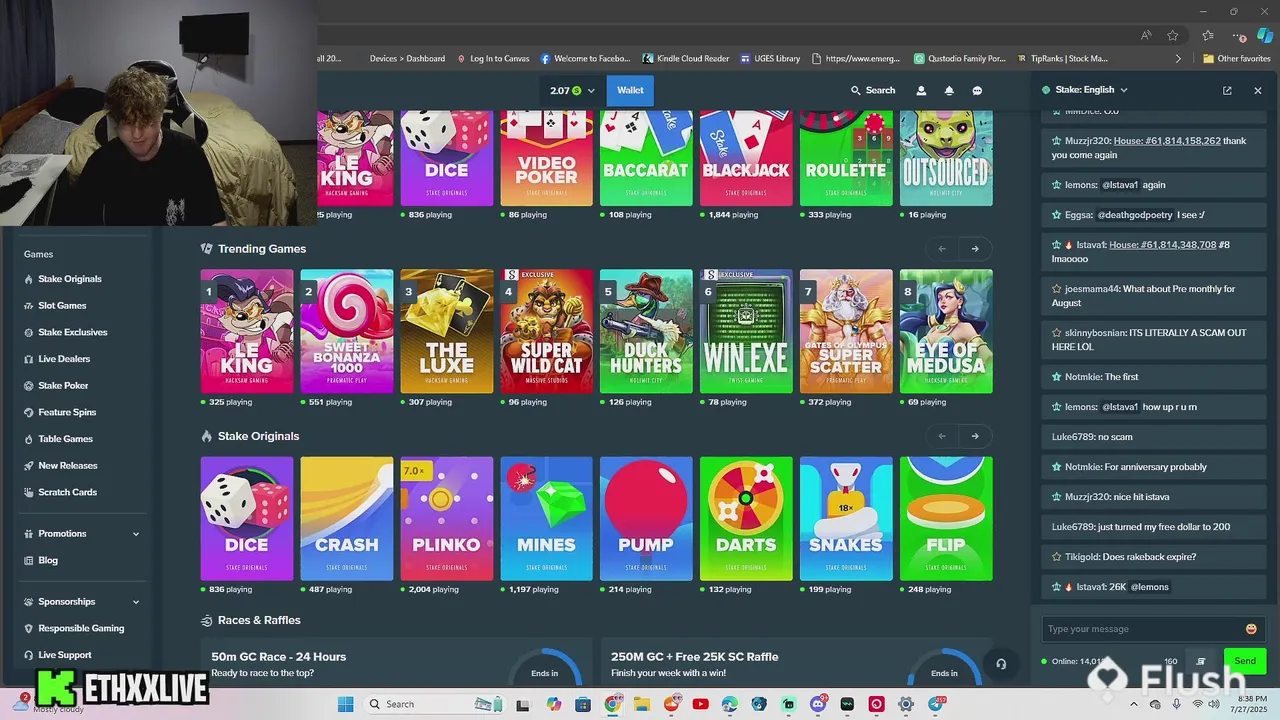Viewport: 1280px width, 720px height.
Task: Open Sweet Bonanza 1000 game
Action: click(347, 331)
